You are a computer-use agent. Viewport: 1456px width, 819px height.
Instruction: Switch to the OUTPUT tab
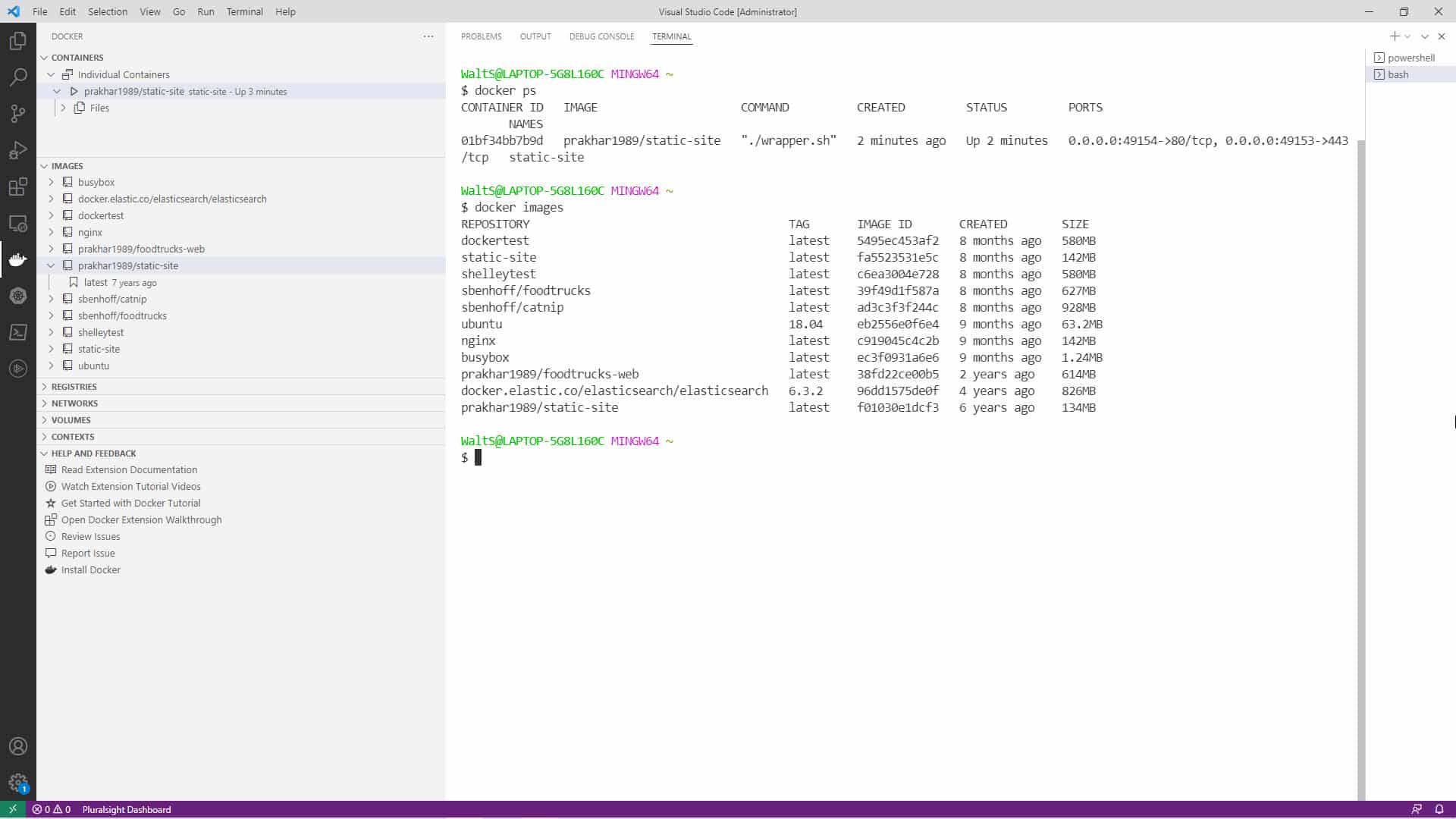535,36
